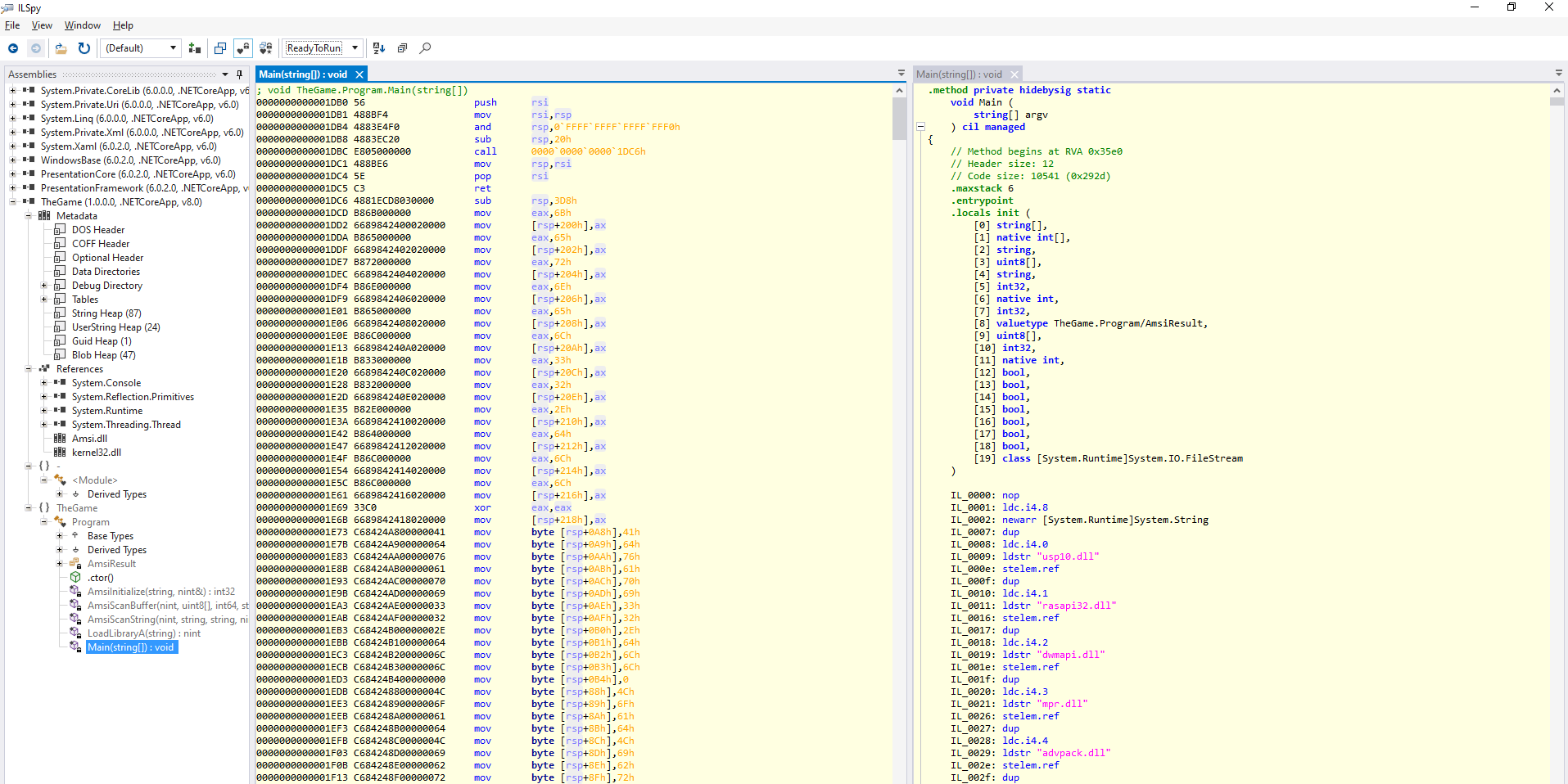Click the overlapping windows toolbar icon

(x=220, y=48)
